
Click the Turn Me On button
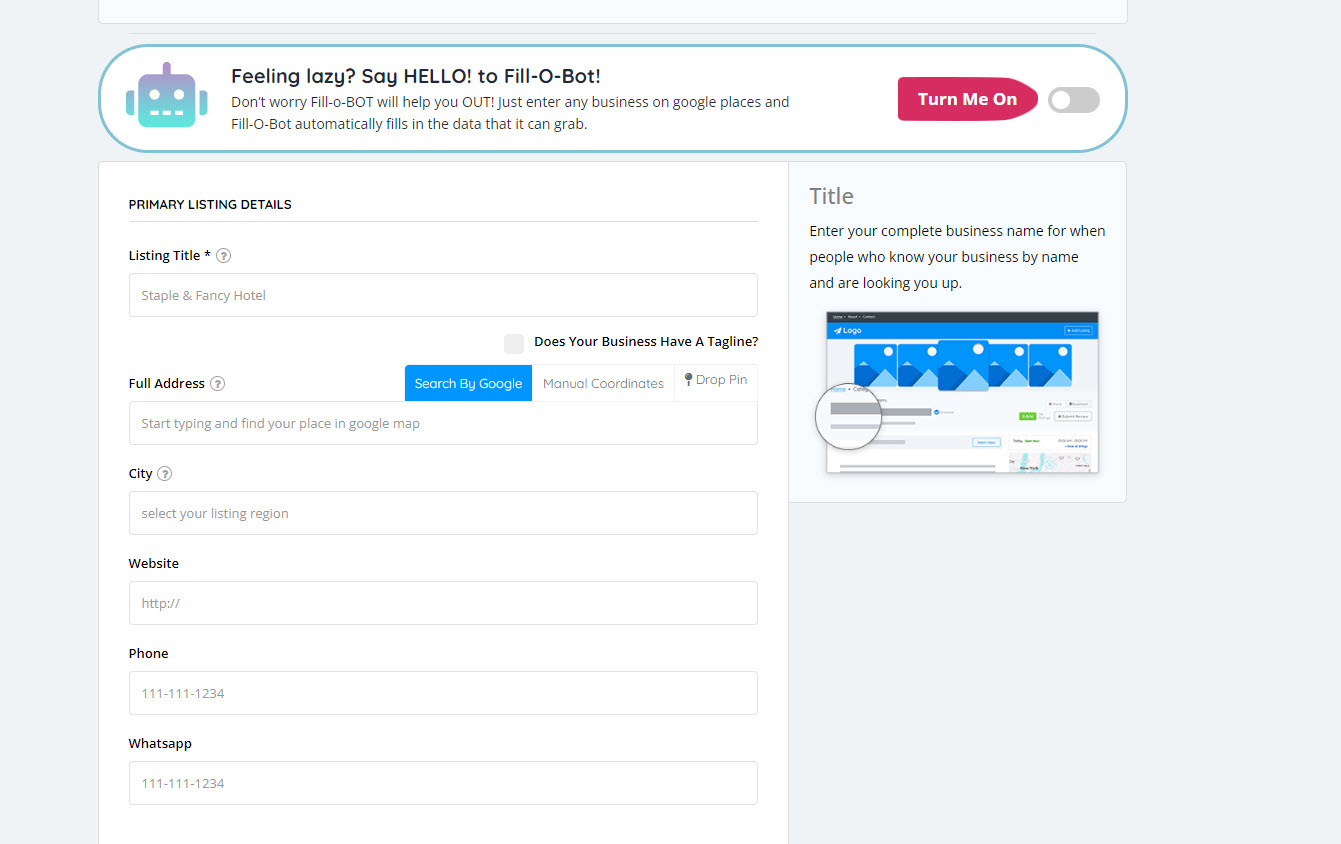coord(967,99)
